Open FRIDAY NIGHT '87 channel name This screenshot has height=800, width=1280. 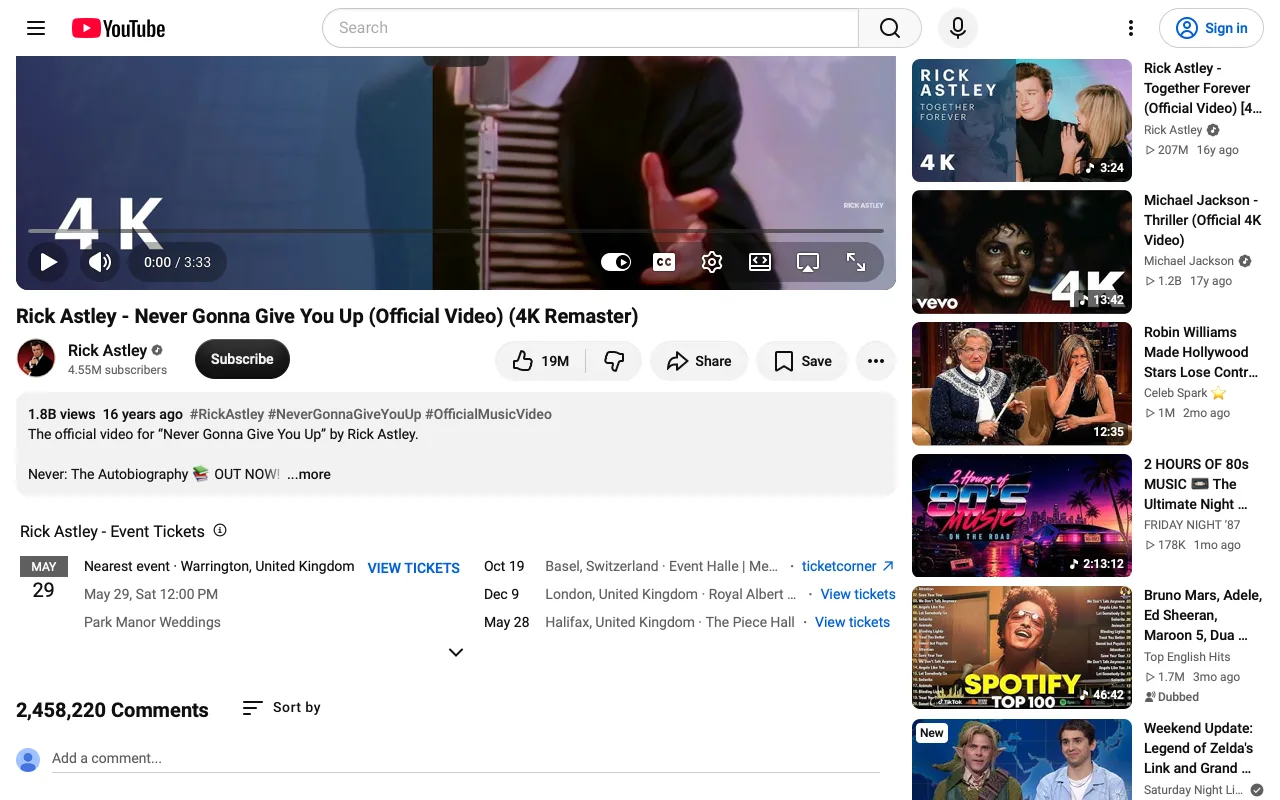coord(1192,525)
